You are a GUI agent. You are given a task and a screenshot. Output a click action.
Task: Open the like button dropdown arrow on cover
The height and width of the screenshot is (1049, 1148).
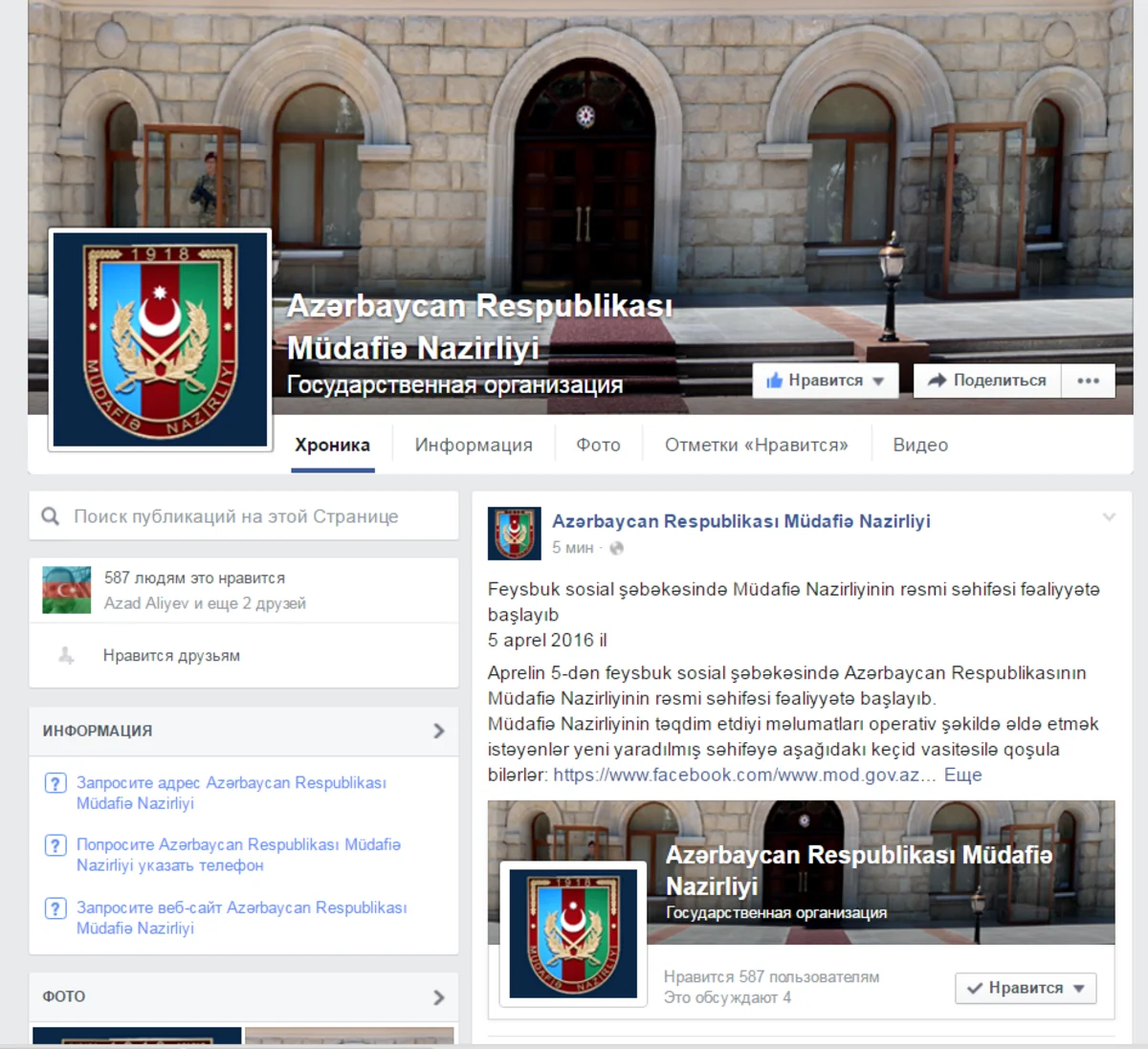pyautogui.click(x=878, y=382)
